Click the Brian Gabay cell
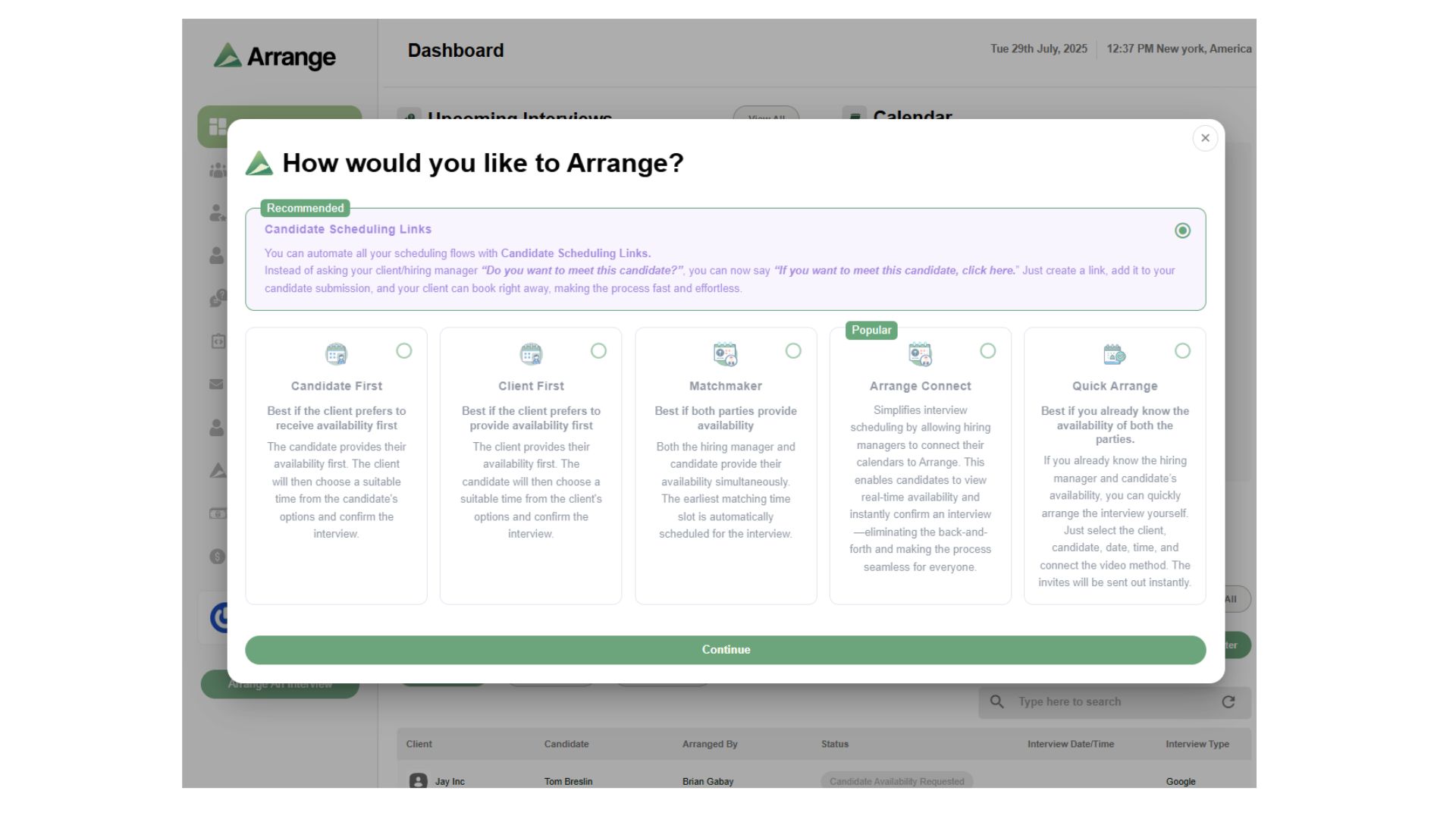The image size is (1456, 819). click(x=708, y=781)
